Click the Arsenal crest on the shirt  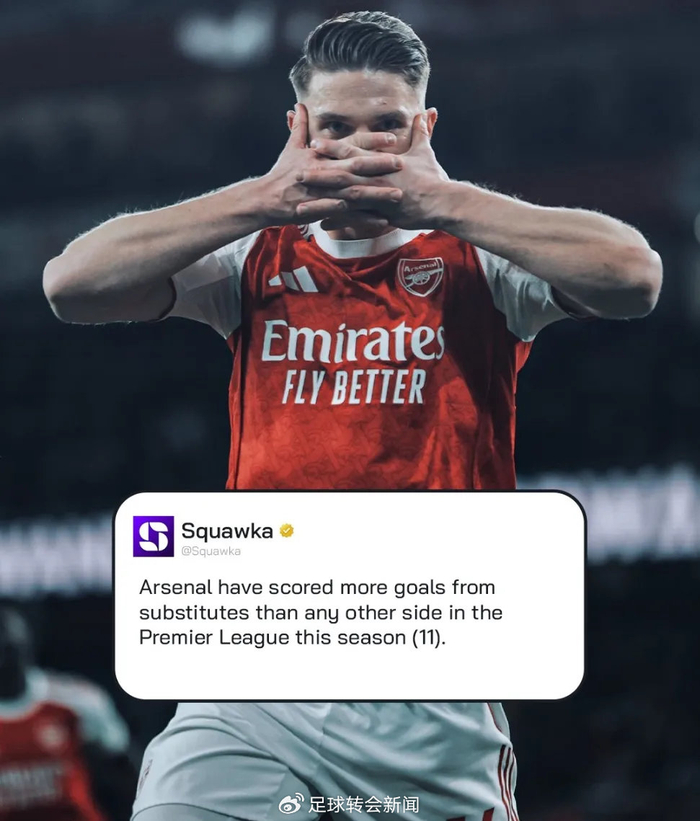click(x=420, y=276)
